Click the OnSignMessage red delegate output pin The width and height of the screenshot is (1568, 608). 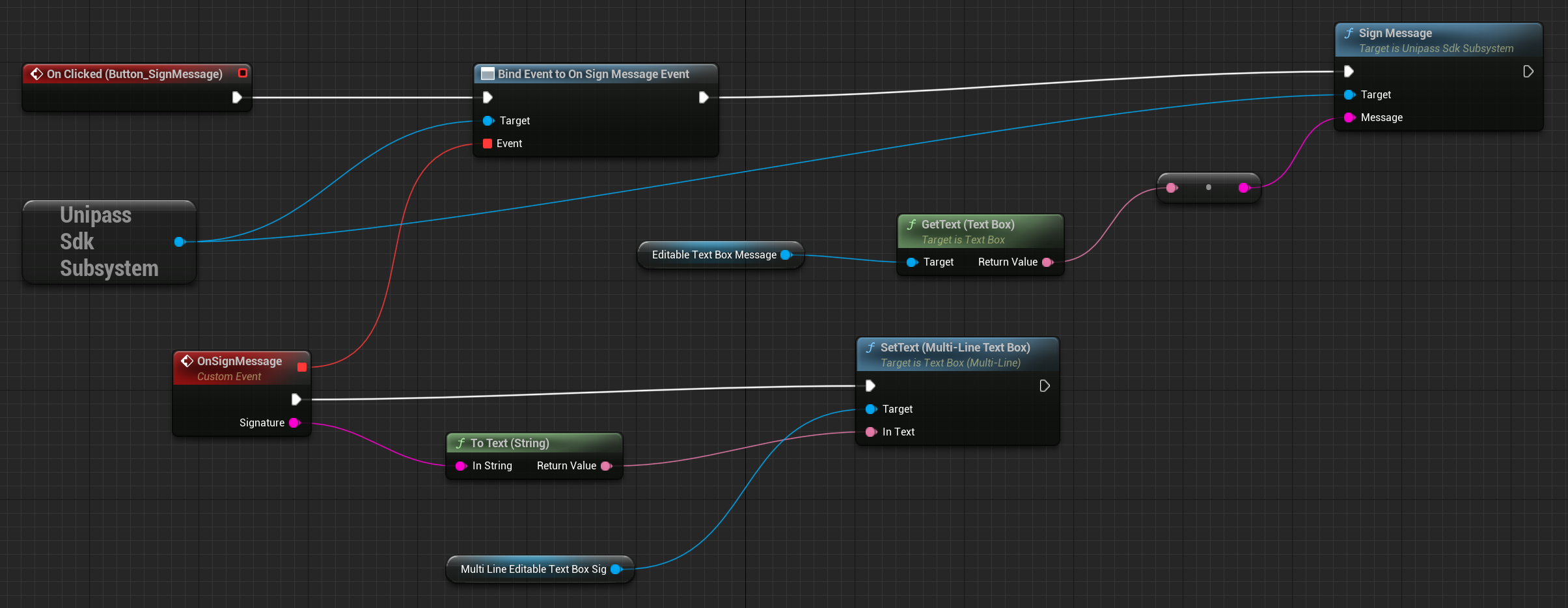tap(302, 367)
